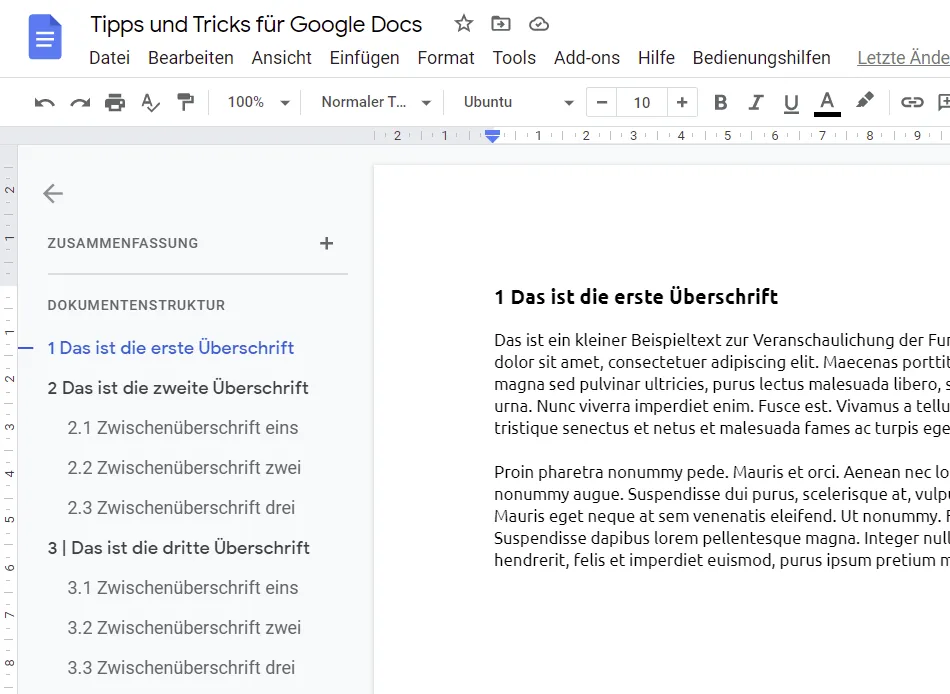Open the text color picker
950x694 pixels.
827,102
